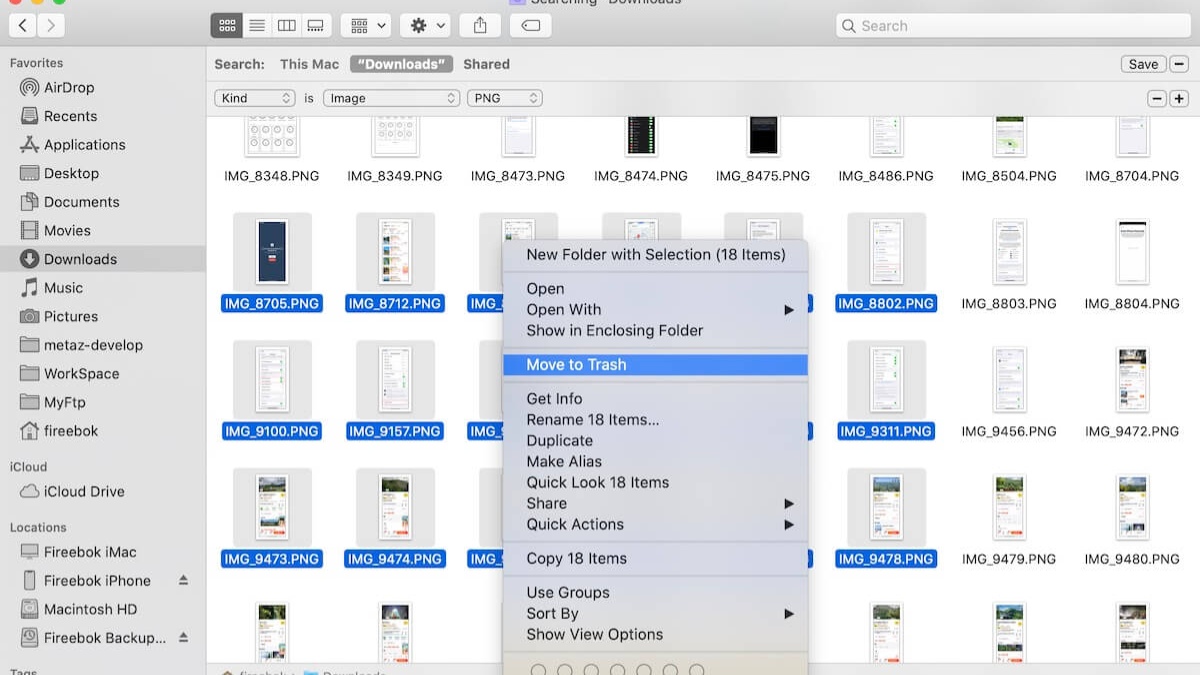Screen dimensions: 1200x675
Task: Add search criterion with plus button
Action: coord(1179,98)
